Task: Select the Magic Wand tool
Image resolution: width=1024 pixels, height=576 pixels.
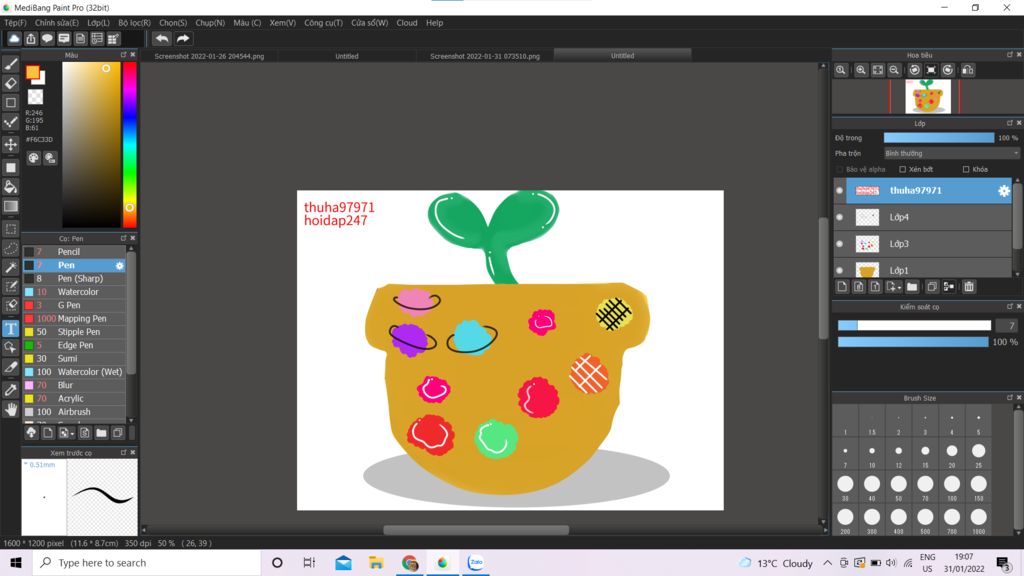Action: (x=10, y=267)
